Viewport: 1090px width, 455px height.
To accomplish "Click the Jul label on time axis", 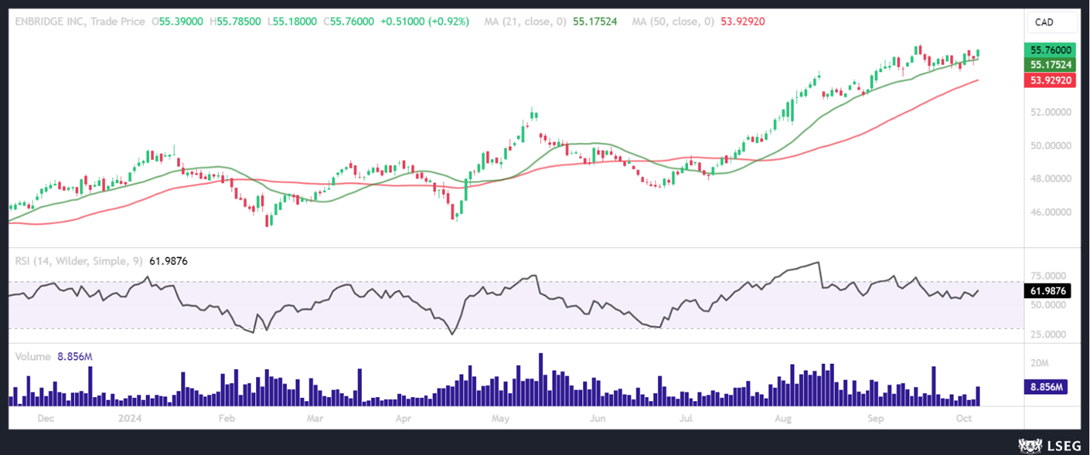I will (687, 419).
